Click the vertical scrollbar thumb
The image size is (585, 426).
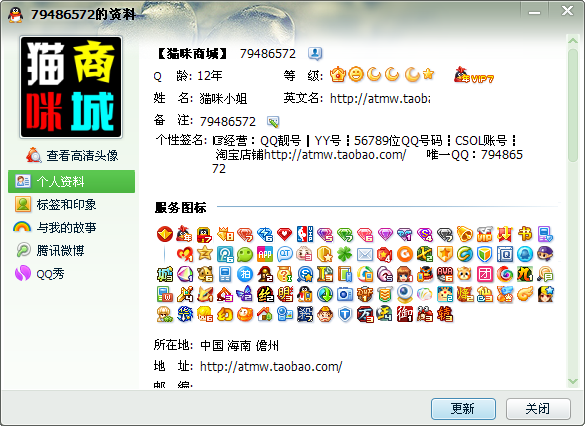click(x=573, y=105)
